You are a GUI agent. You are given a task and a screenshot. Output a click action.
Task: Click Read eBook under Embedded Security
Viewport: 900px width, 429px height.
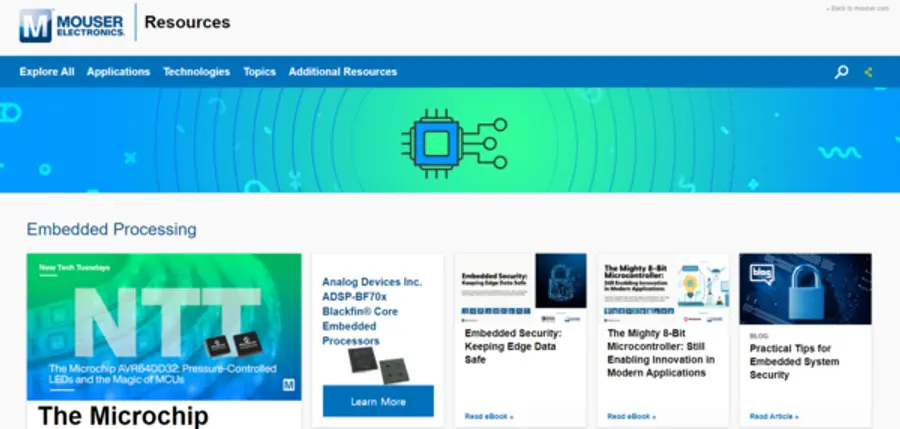tap(486, 416)
